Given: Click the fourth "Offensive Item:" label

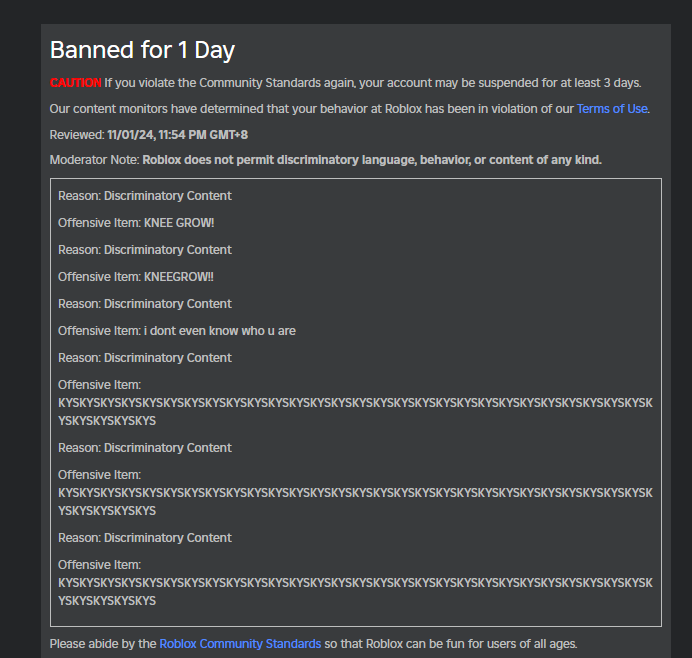Looking at the screenshot, I should [x=100, y=385].
